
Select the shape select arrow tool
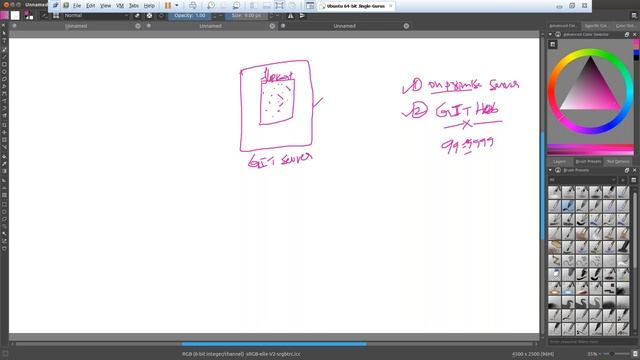click(x=4, y=33)
